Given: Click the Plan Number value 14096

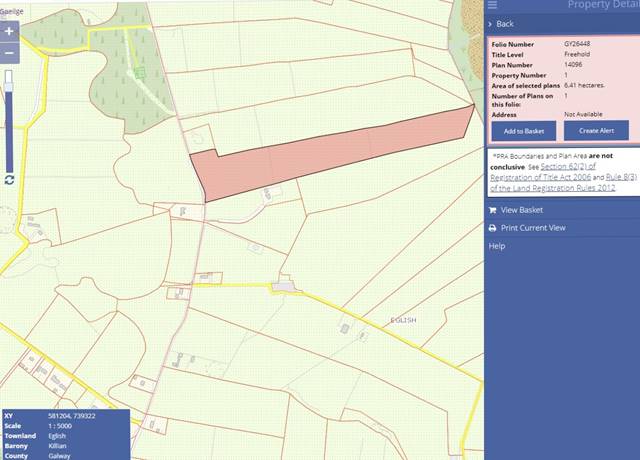Looking at the screenshot, I should tap(573, 64).
